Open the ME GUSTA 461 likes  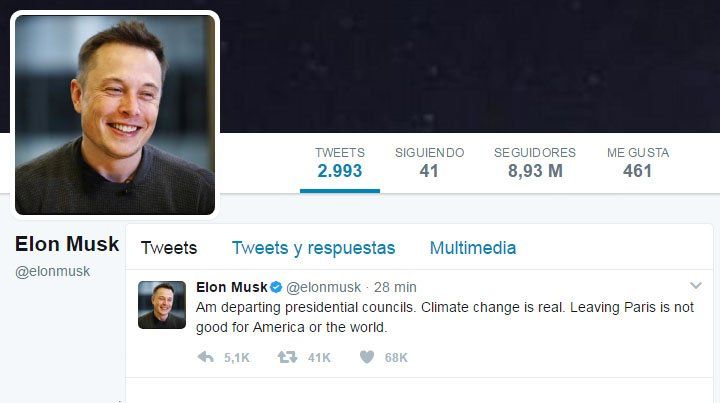637,163
